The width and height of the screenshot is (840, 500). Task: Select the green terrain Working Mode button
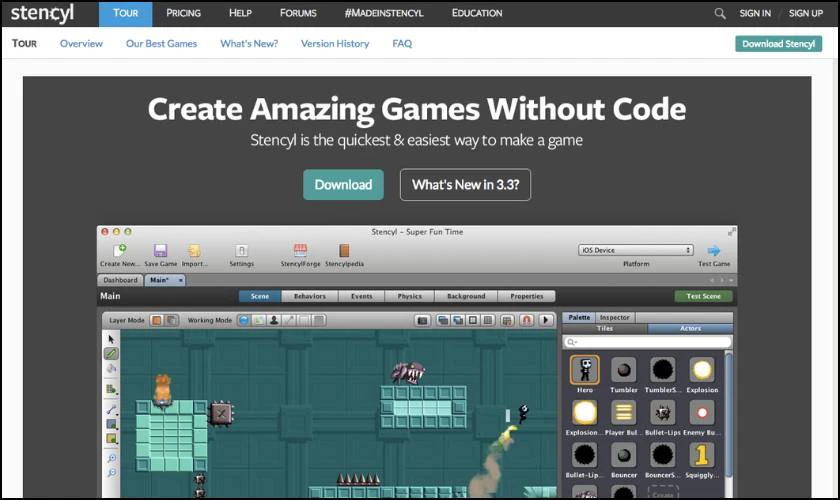click(x=259, y=320)
